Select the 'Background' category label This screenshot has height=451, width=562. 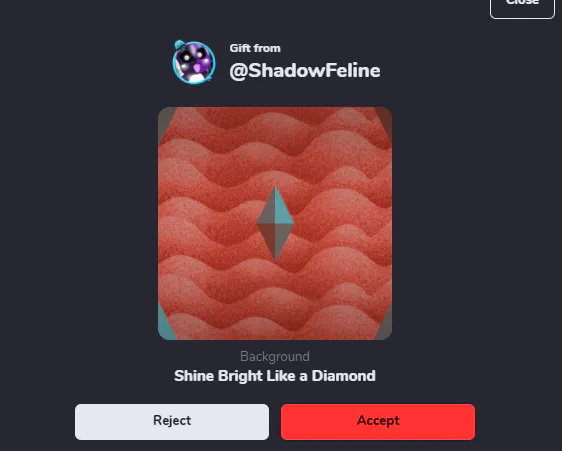[275, 356]
